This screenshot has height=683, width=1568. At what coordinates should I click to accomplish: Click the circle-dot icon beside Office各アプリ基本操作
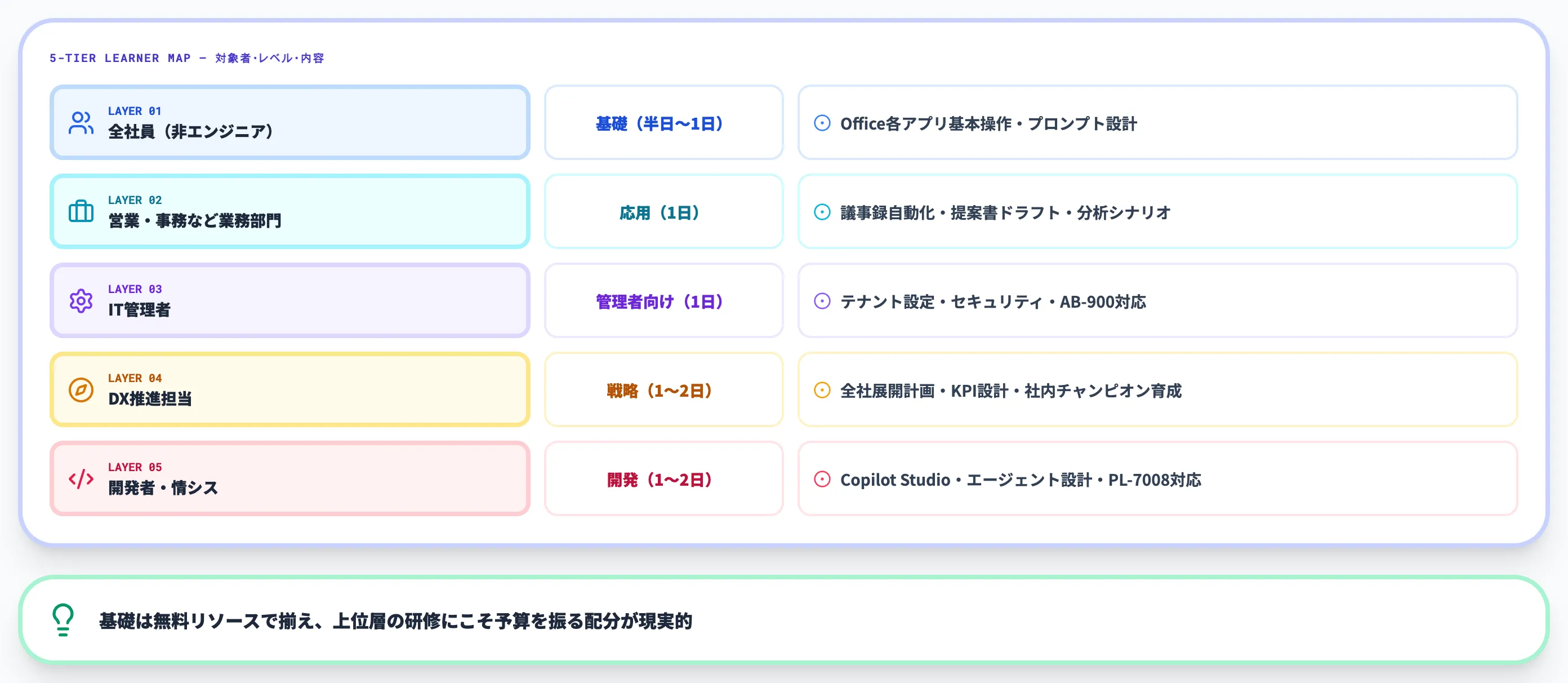coord(822,123)
